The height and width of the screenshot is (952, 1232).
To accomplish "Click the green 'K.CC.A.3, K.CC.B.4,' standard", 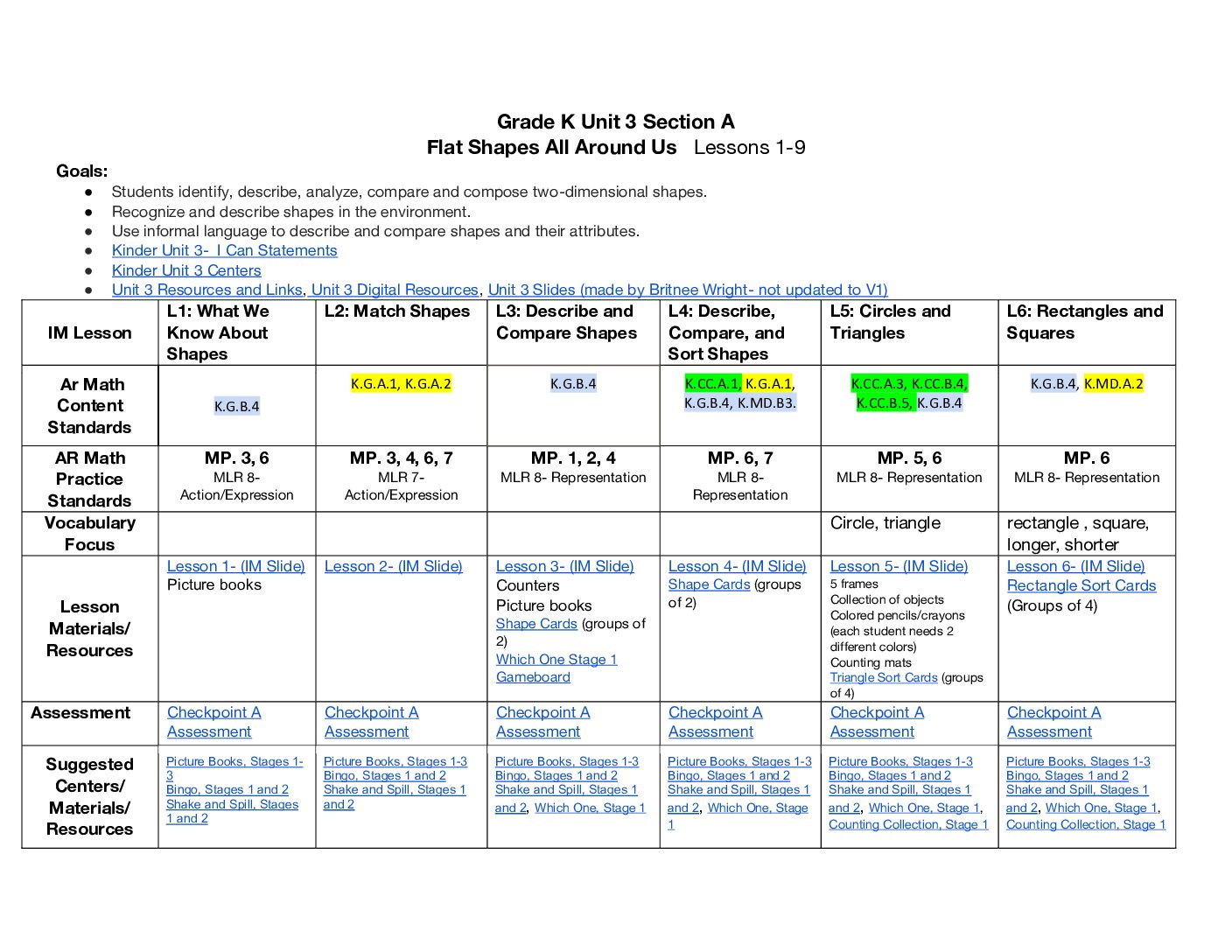I will (x=909, y=383).
